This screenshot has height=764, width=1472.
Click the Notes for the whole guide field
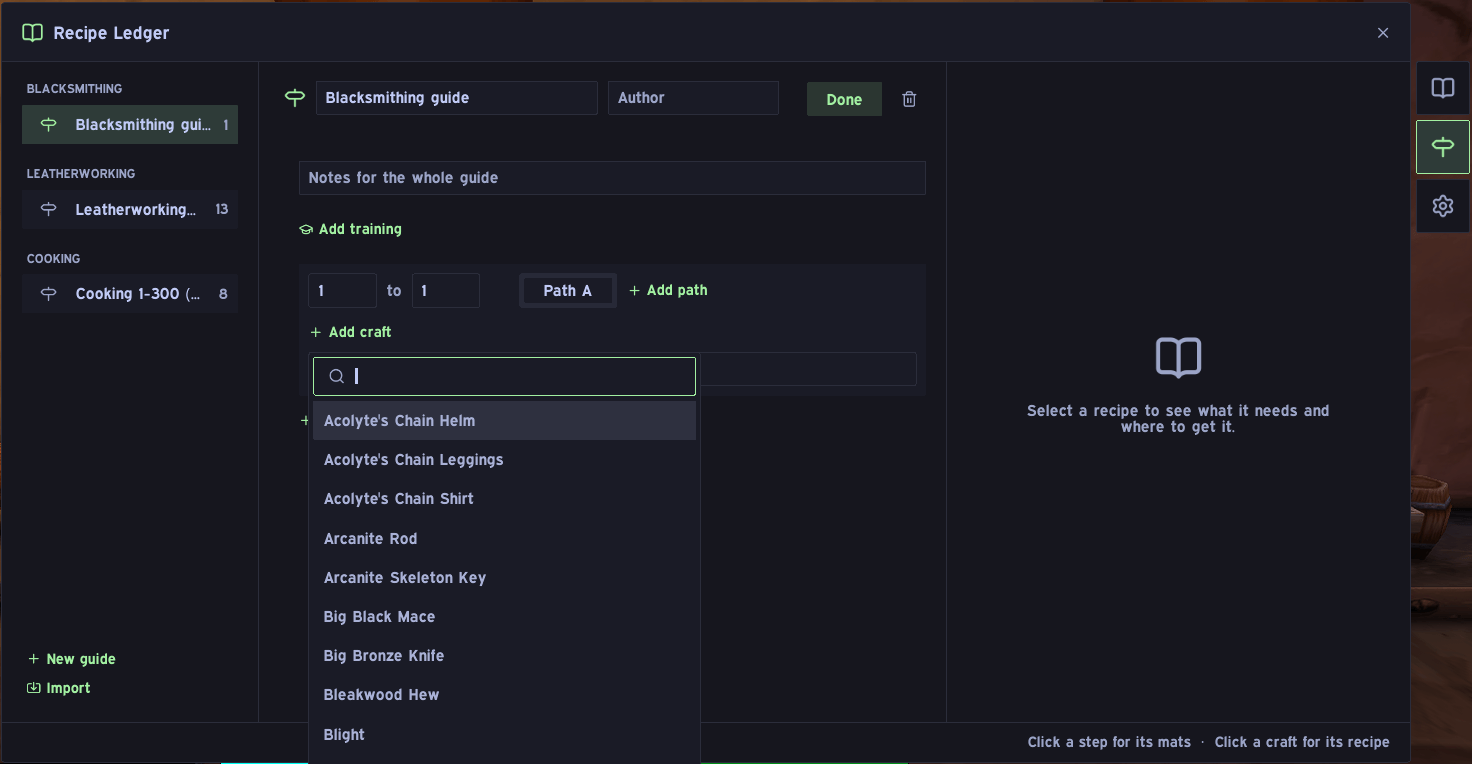[612, 178]
